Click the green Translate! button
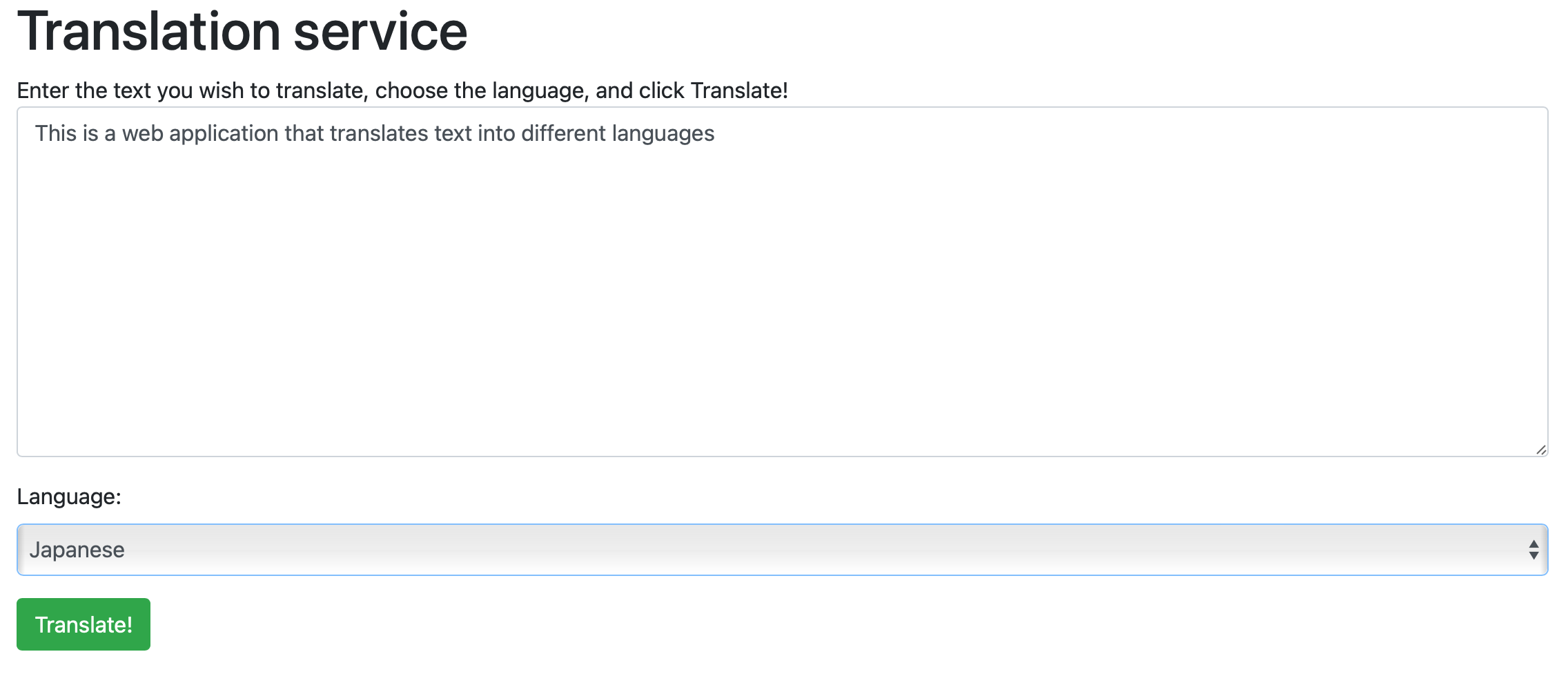 click(x=84, y=624)
